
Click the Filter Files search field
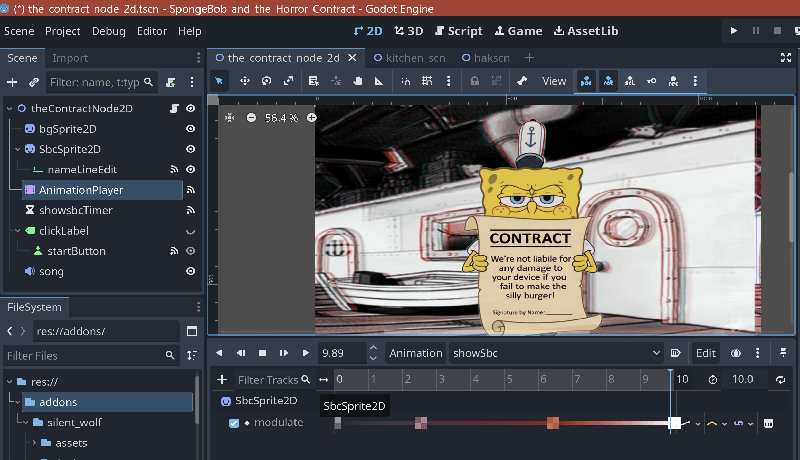point(91,355)
